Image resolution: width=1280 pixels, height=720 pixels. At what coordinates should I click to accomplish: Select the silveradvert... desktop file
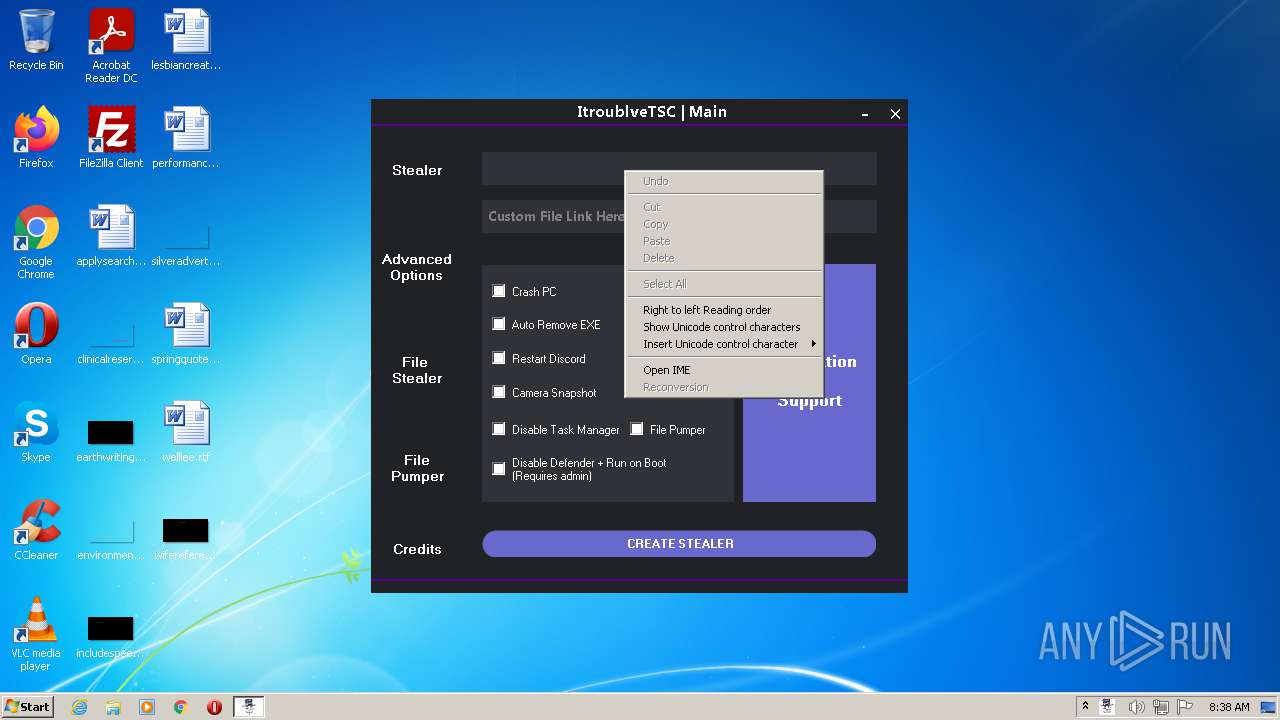(186, 246)
